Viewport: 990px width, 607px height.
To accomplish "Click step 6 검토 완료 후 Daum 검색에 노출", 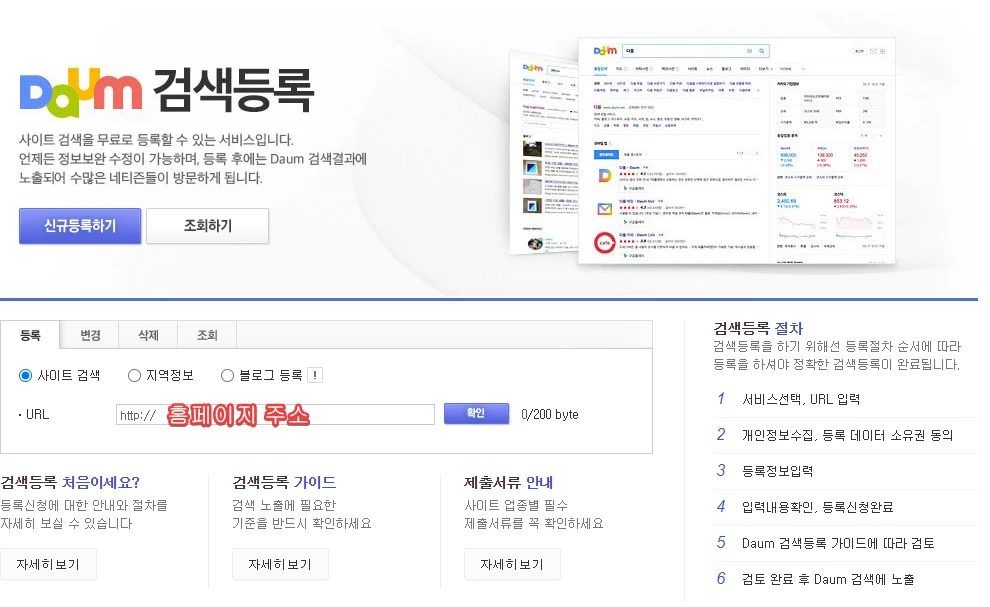I will (x=828, y=579).
